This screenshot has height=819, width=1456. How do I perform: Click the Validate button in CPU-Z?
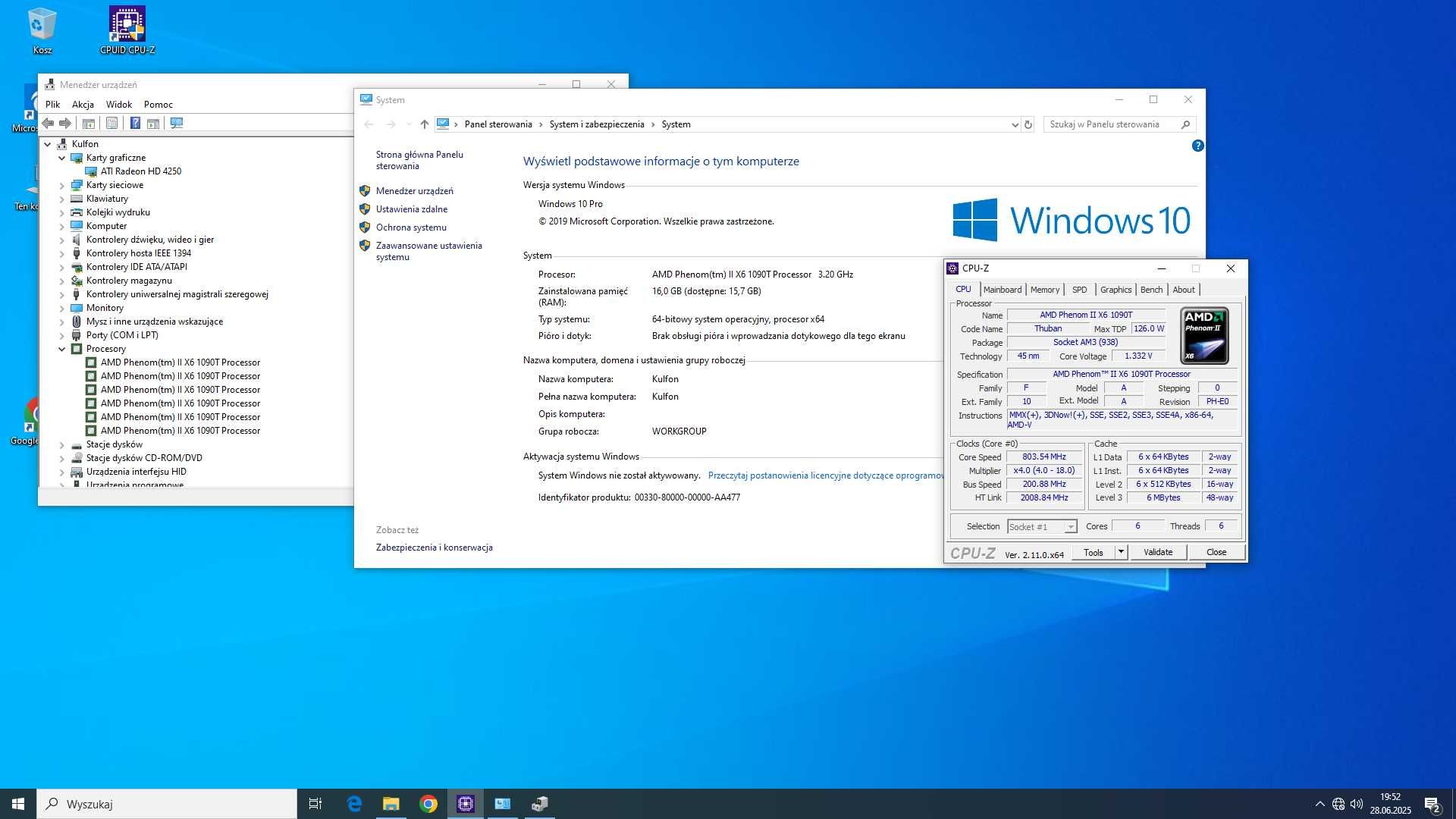(x=1158, y=552)
